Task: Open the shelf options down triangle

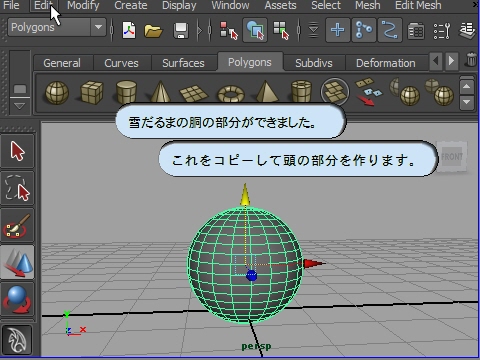Action: tap(19, 106)
